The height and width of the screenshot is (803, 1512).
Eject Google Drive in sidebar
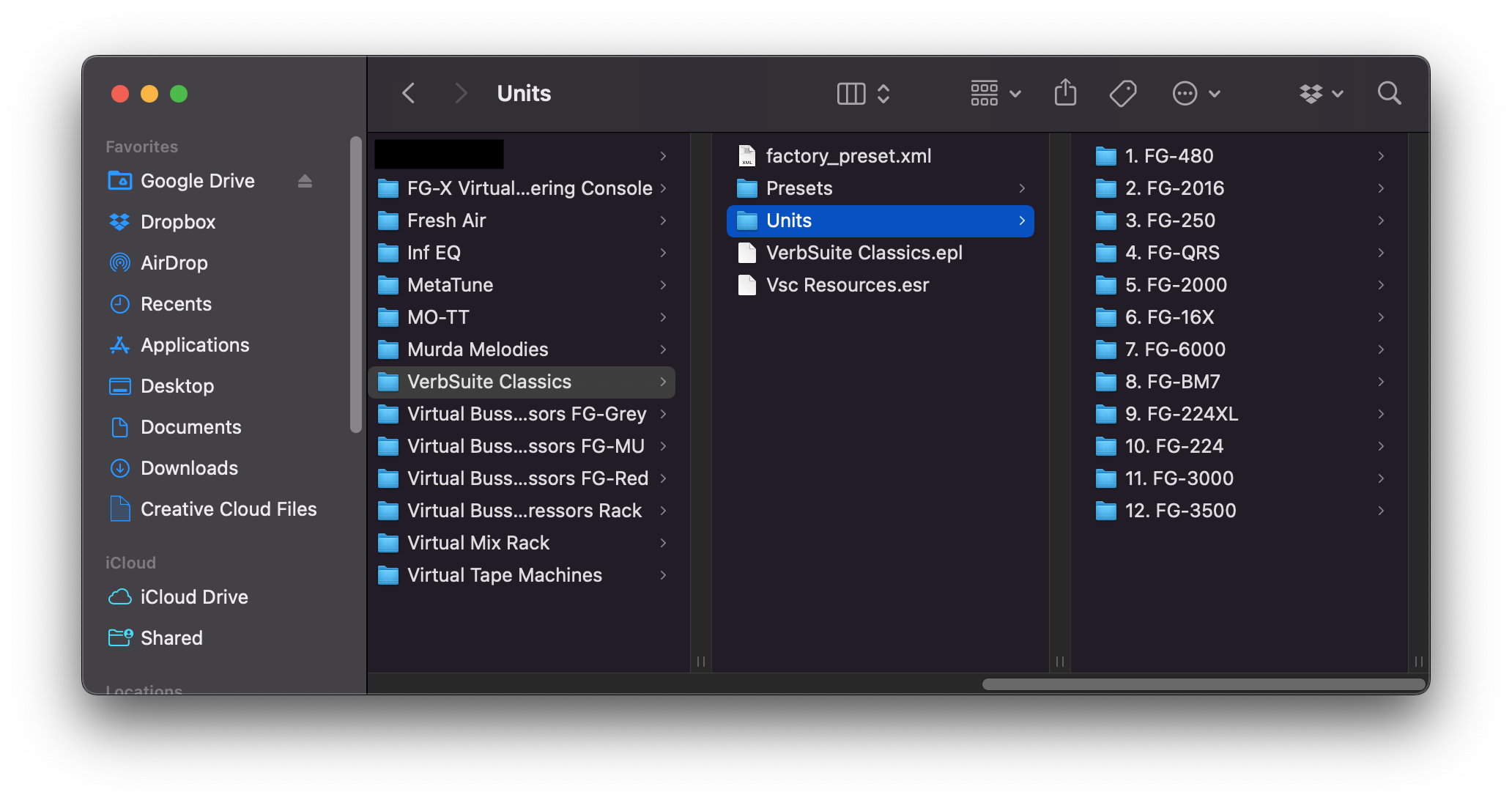pyautogui.click(x=305, y=181)
